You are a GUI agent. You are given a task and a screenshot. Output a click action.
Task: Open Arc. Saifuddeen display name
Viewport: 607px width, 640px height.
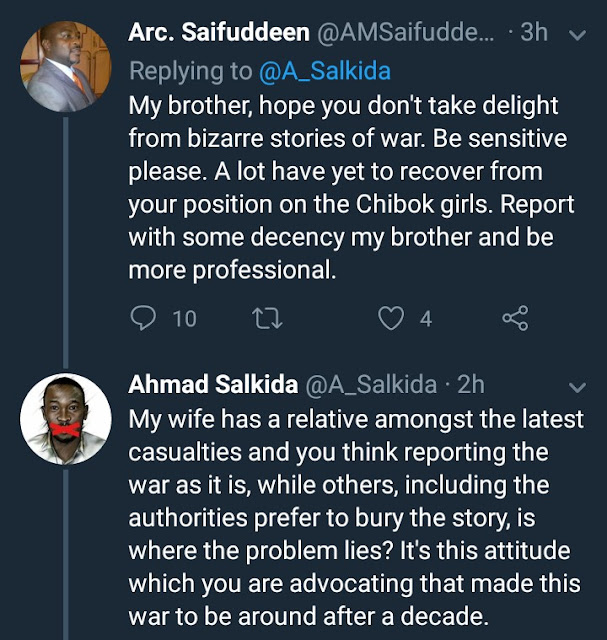click(x=217, y=32)
